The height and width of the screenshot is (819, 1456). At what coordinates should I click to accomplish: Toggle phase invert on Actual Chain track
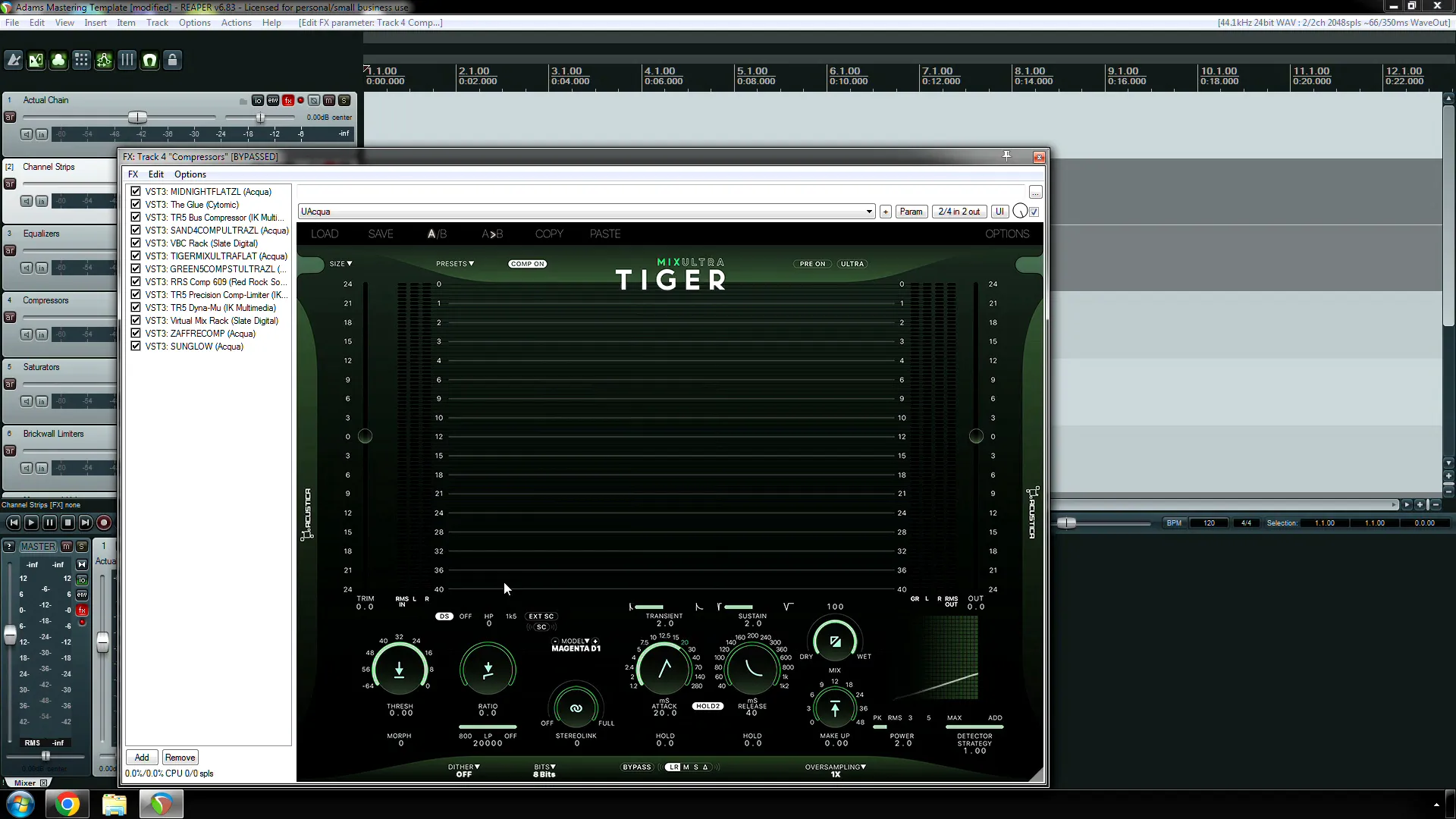click(314, 100)
